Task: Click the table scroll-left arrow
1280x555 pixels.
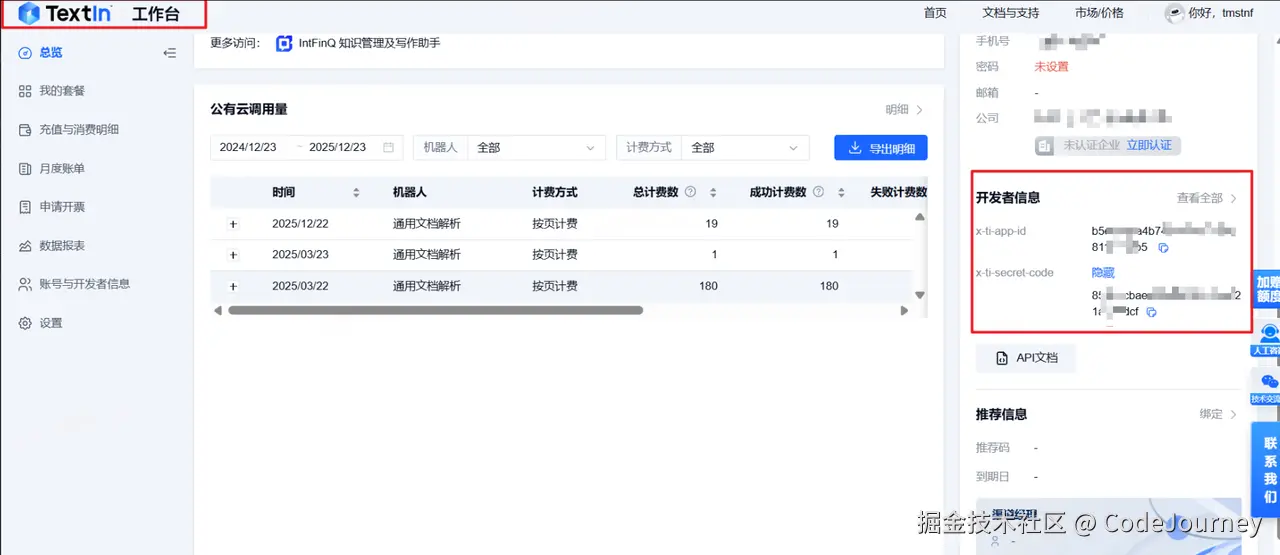Action: (218, 311)
